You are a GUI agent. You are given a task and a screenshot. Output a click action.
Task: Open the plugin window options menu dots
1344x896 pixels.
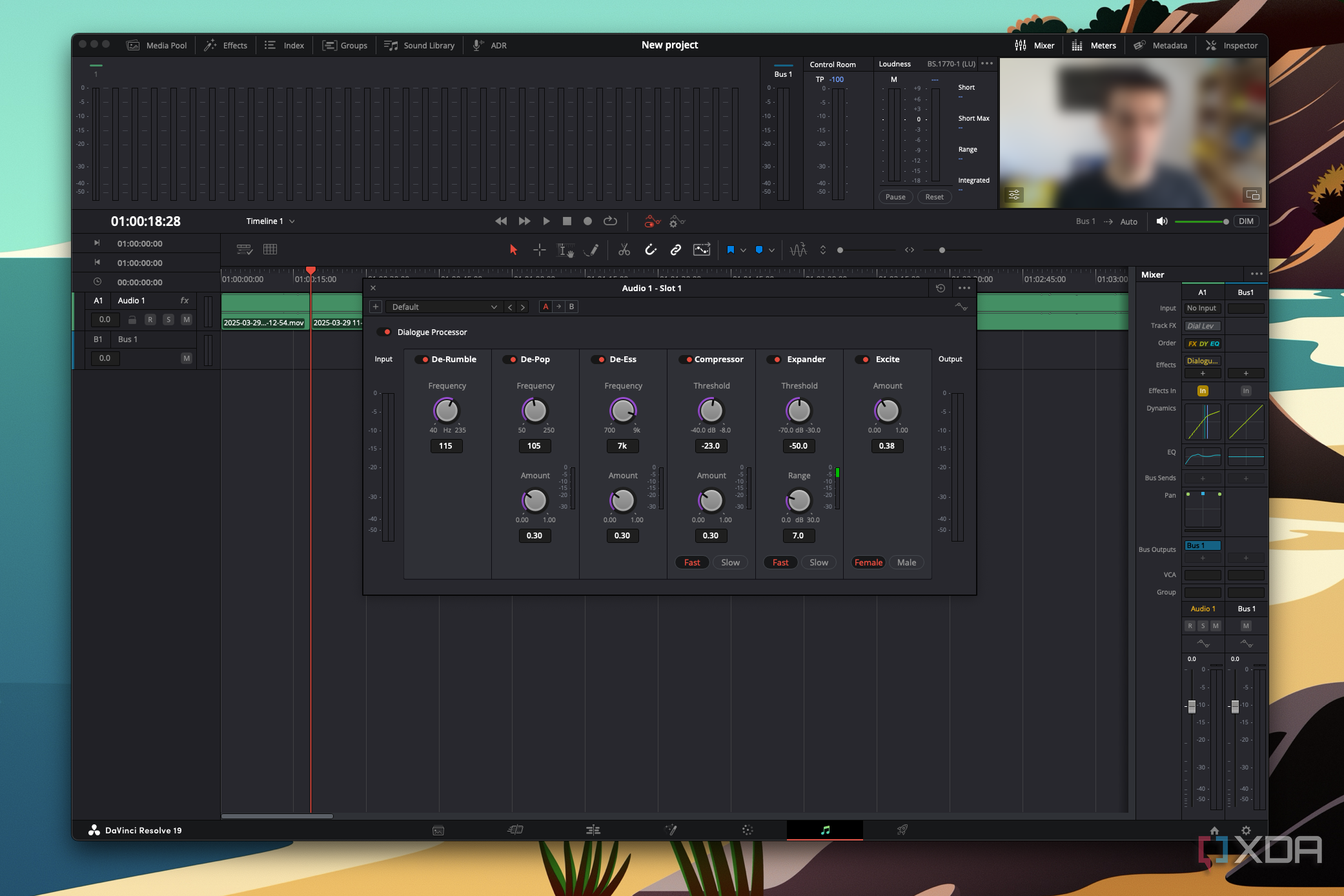(964, 289)
